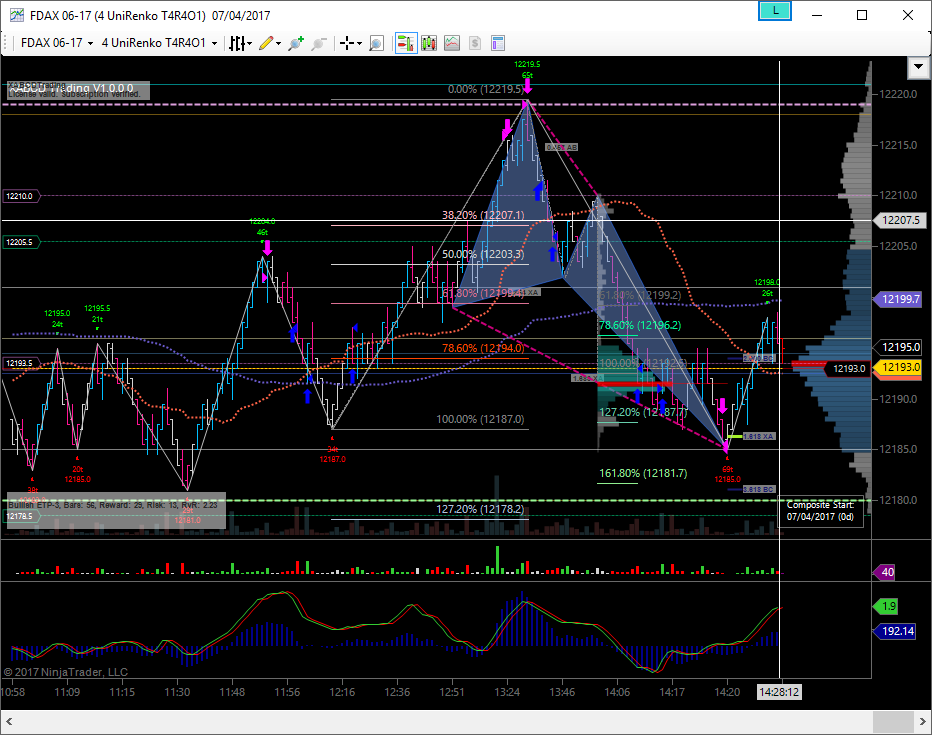932x735 pixels.
Task: Click the 14:28:12 time cursor label
Action: click(x=779, y=692)
